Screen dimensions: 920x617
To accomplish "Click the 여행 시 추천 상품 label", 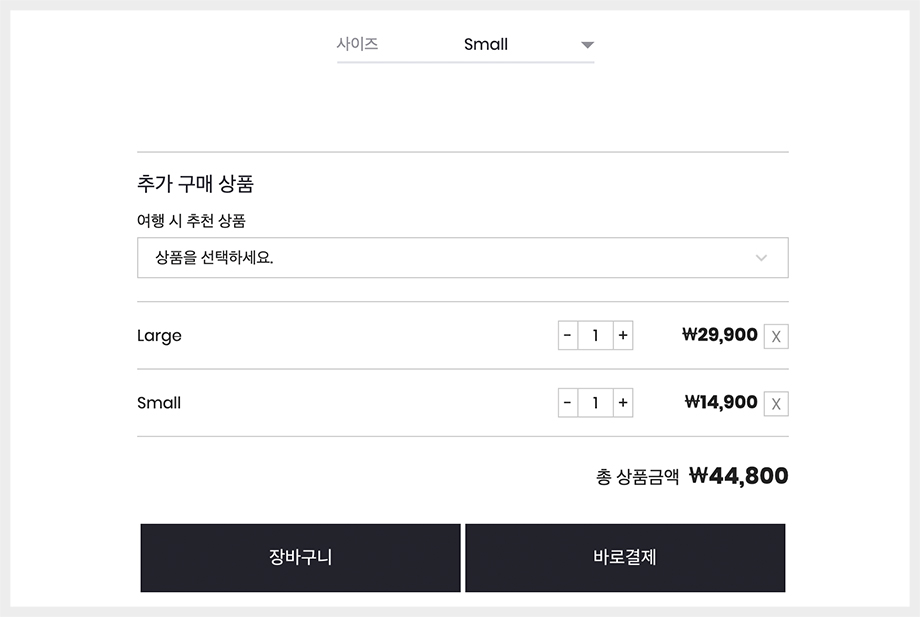I will click(x=191, y=221).
